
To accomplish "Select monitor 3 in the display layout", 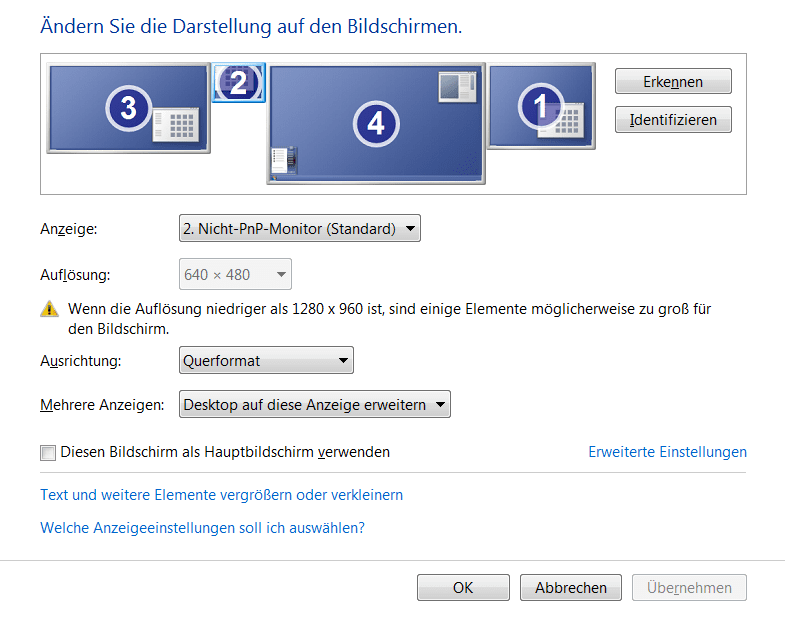I will [128, 108].
